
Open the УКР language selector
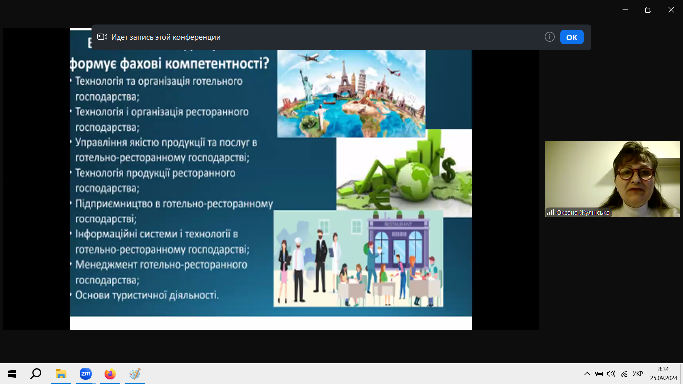(x=638, y=374)
